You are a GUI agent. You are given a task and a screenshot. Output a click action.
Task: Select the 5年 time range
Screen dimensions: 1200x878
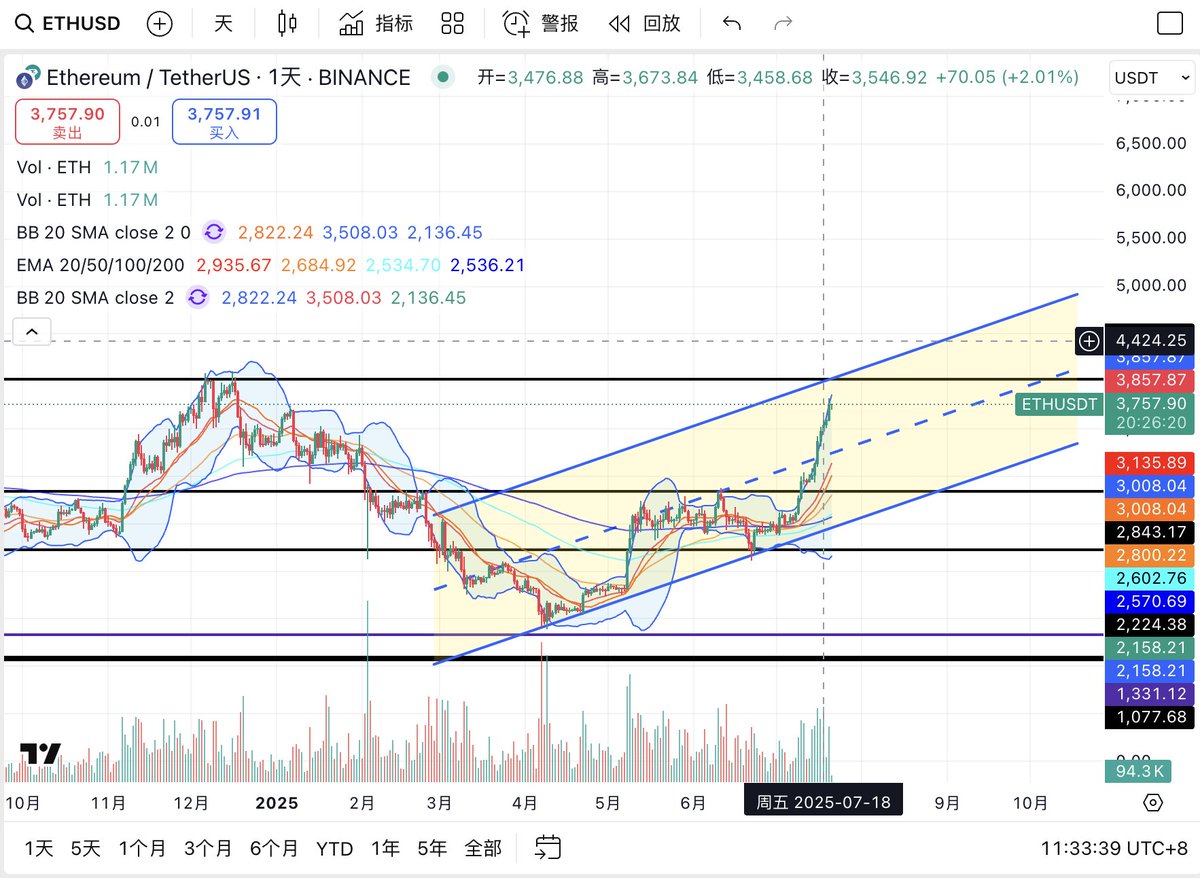(x=431, y=849)
